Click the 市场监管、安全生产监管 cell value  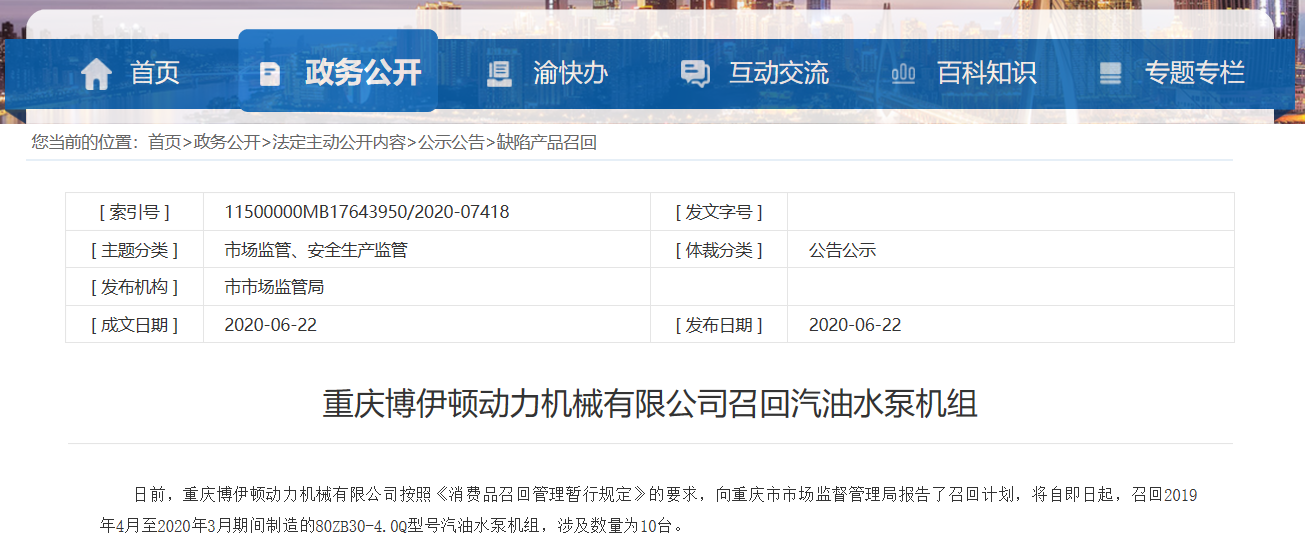pyautogui.click(x=316, y=250)
